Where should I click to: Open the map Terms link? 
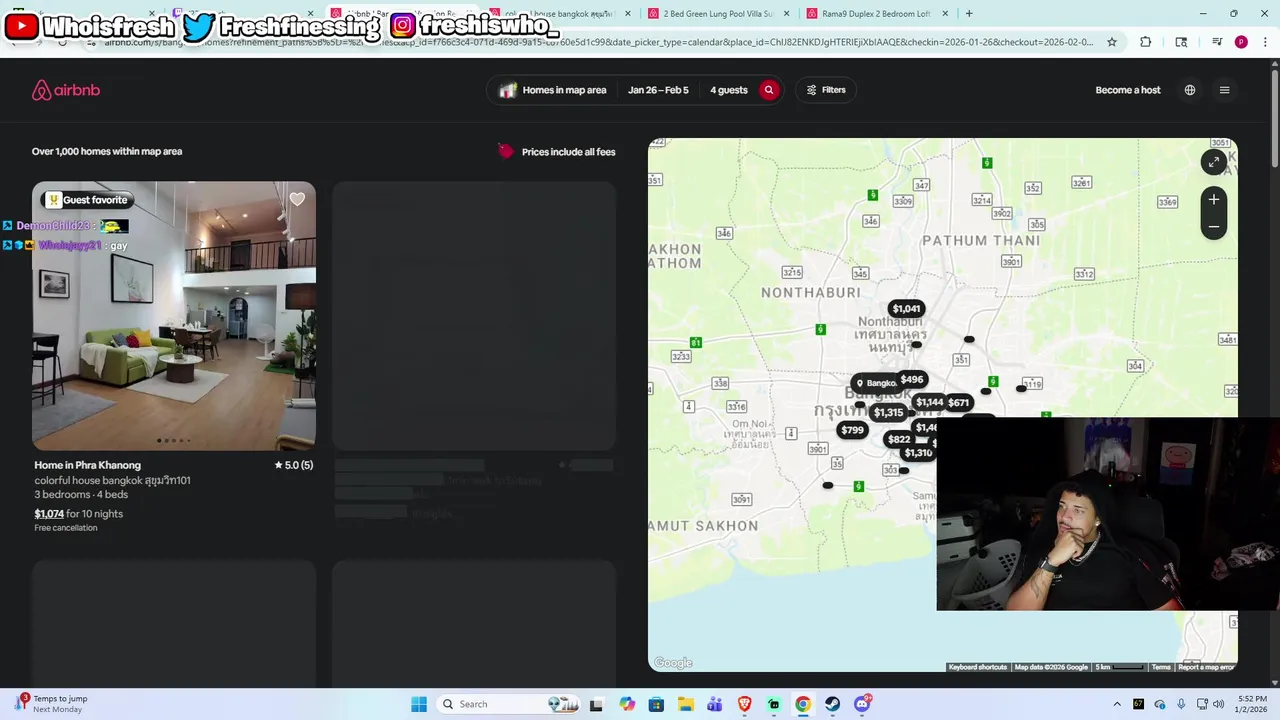[x=1161, y=667]
